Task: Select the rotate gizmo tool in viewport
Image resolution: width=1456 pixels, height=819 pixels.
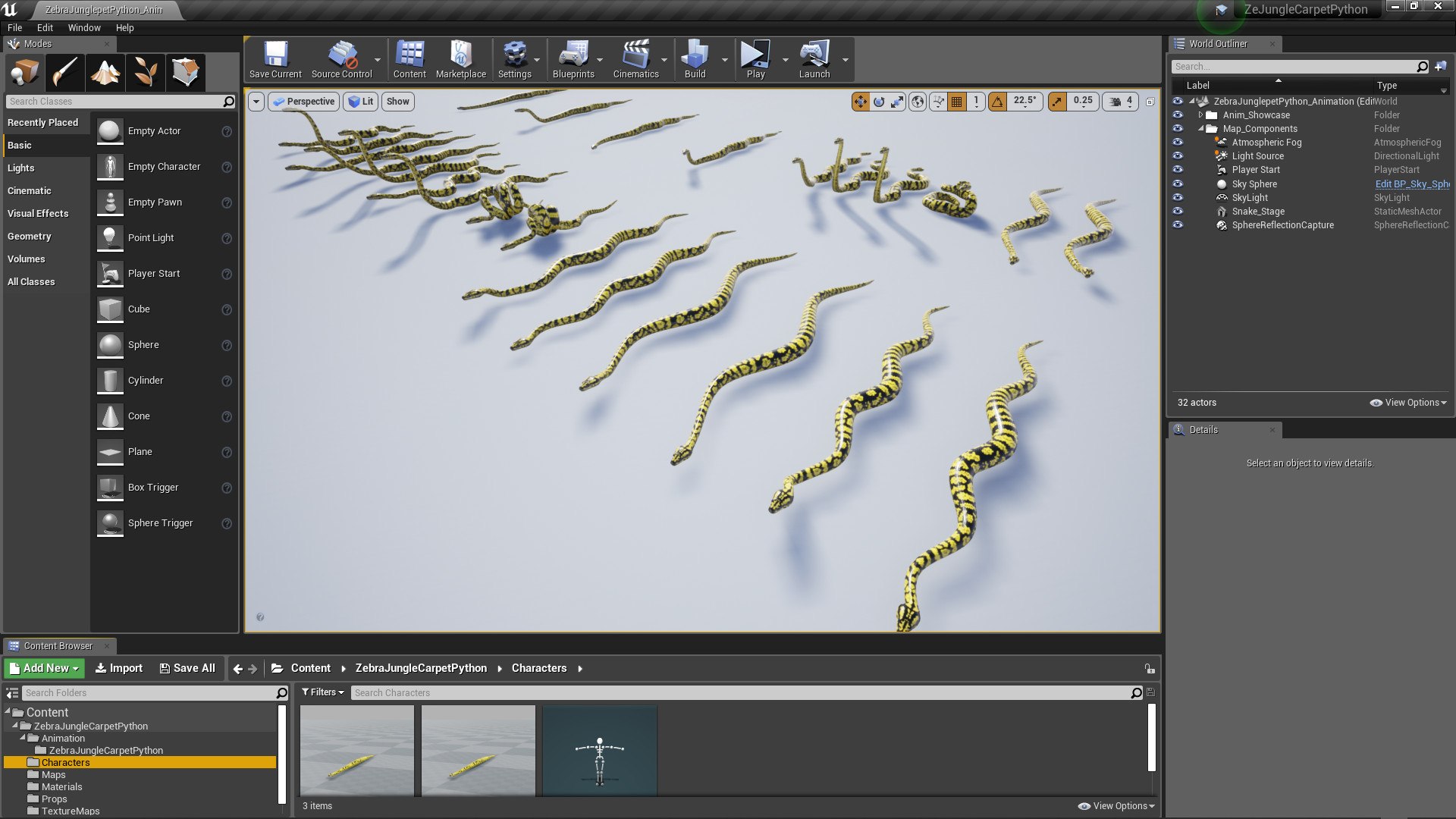Action: coord(879,101)
